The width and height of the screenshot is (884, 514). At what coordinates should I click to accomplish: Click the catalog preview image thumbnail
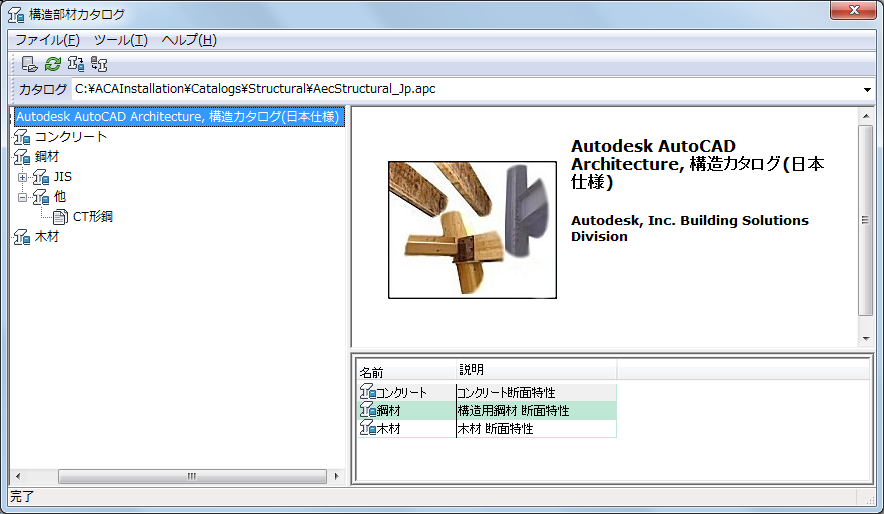coord(472,230)
